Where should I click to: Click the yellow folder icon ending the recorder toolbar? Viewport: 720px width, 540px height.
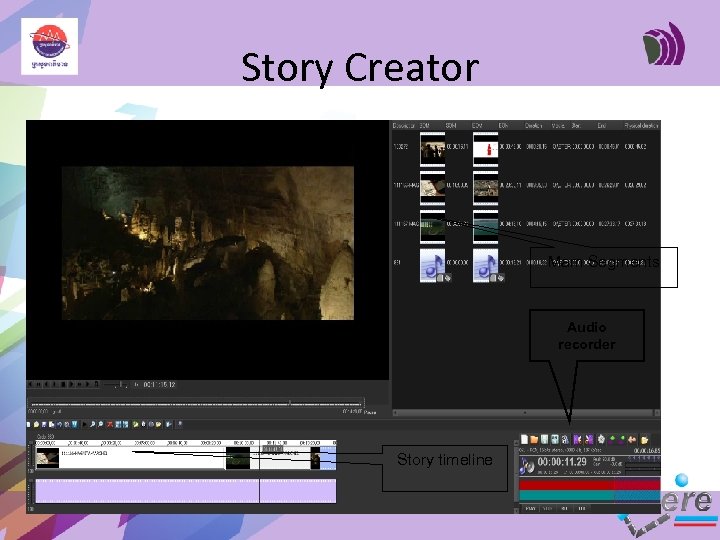click(x=644, y=439)
